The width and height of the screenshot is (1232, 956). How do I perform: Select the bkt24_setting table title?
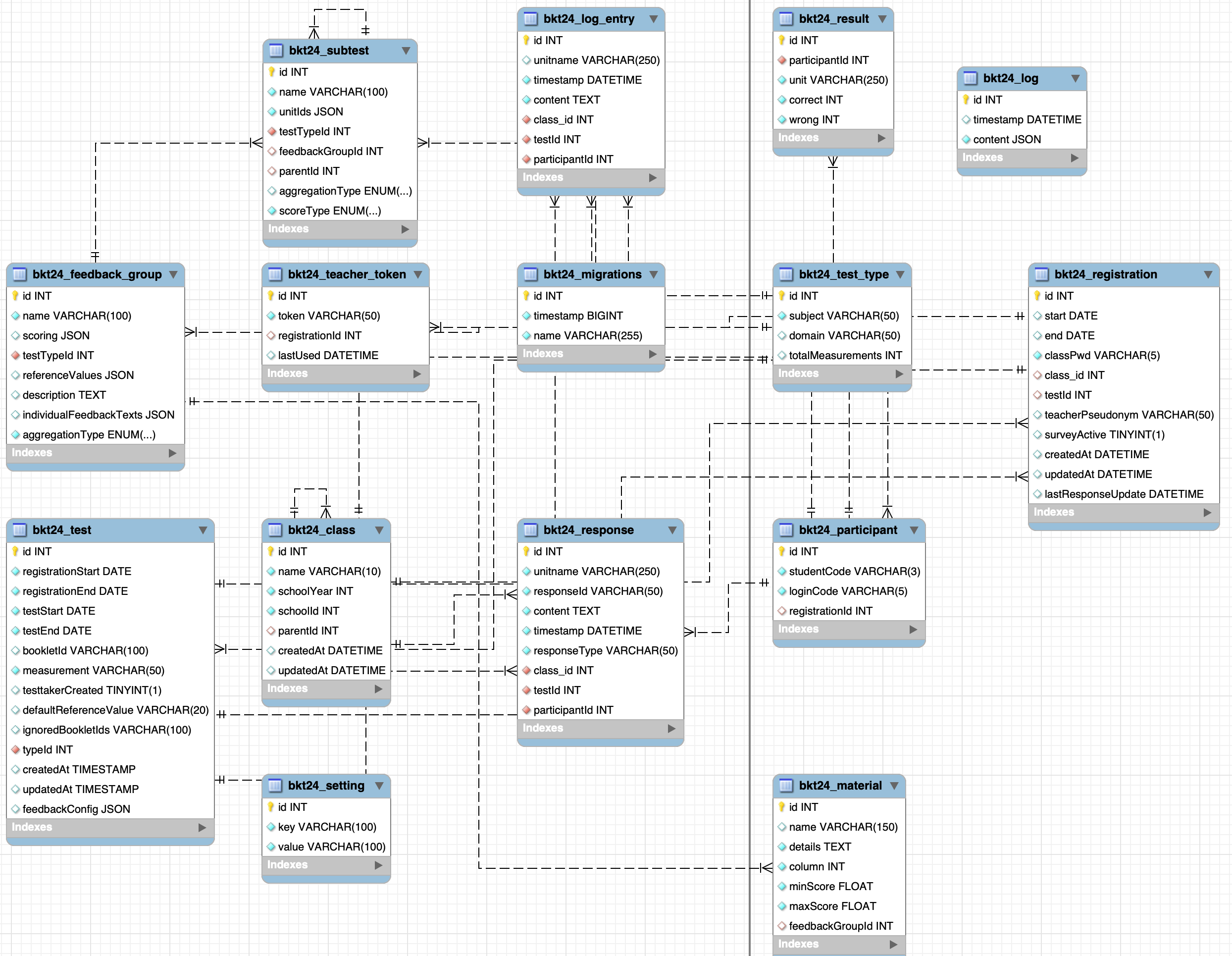pyautogui.click(x=326, y=786)
